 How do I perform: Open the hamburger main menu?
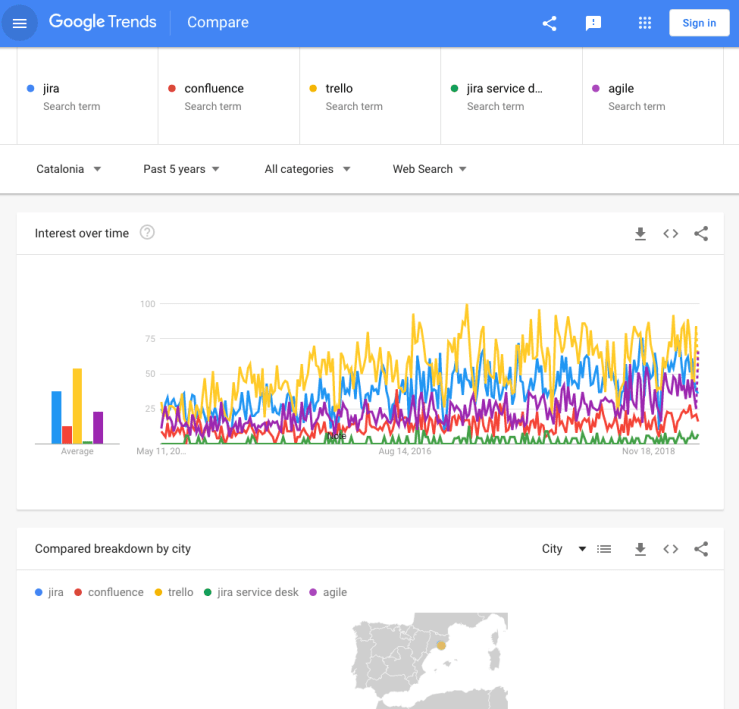20,23
